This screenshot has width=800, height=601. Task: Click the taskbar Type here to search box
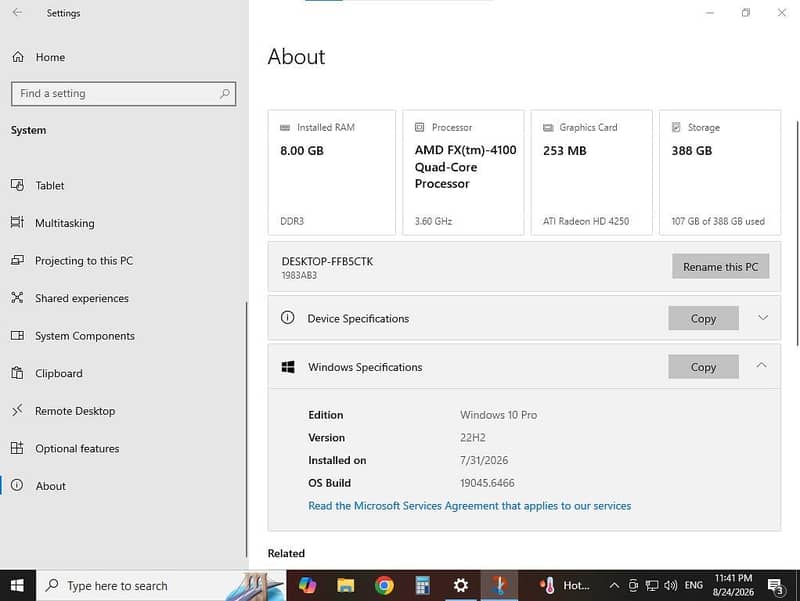[161, 586]
